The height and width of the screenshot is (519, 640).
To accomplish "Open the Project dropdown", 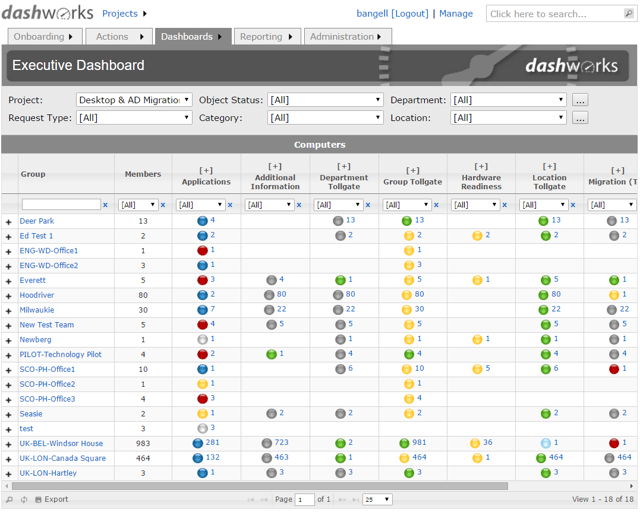I will point(134,100).
